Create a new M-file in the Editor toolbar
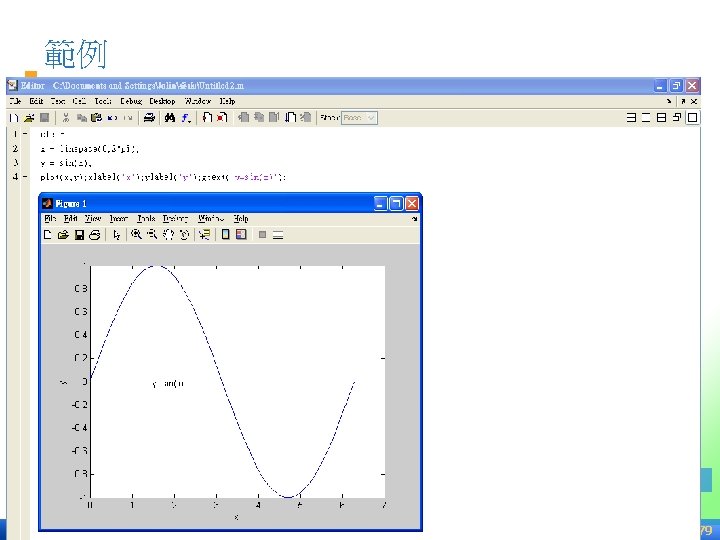The width and height of the screenshot is (720, 540). (x=14, y=118)
